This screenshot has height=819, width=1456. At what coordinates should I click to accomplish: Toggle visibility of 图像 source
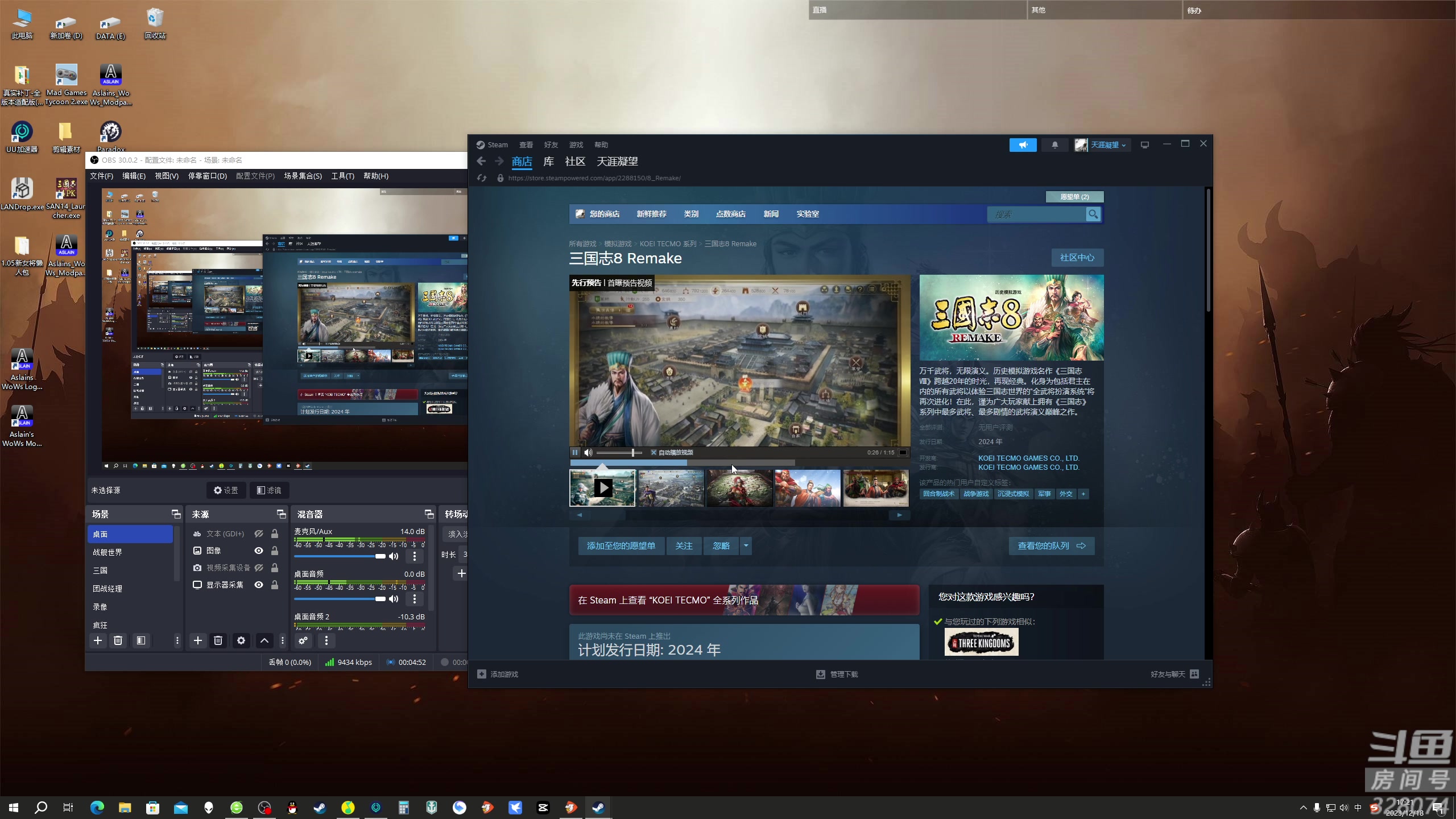pyautogui.click(x=259, y=551)
